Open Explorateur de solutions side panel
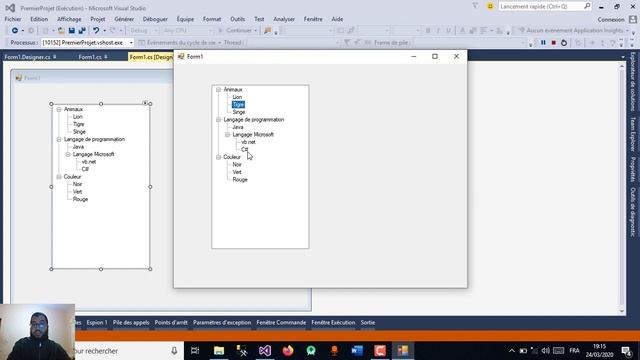This screenshot has width=640, height=360. tap(633, 82)
